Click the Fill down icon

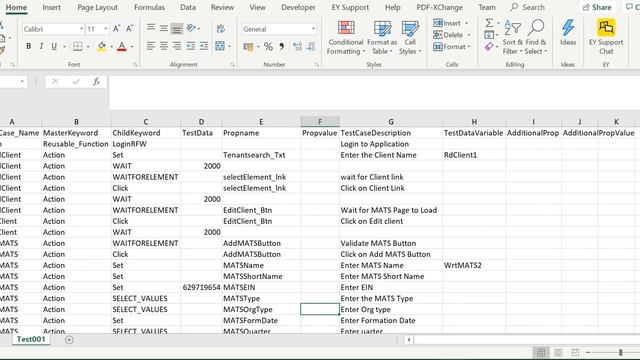pos(489,35)
